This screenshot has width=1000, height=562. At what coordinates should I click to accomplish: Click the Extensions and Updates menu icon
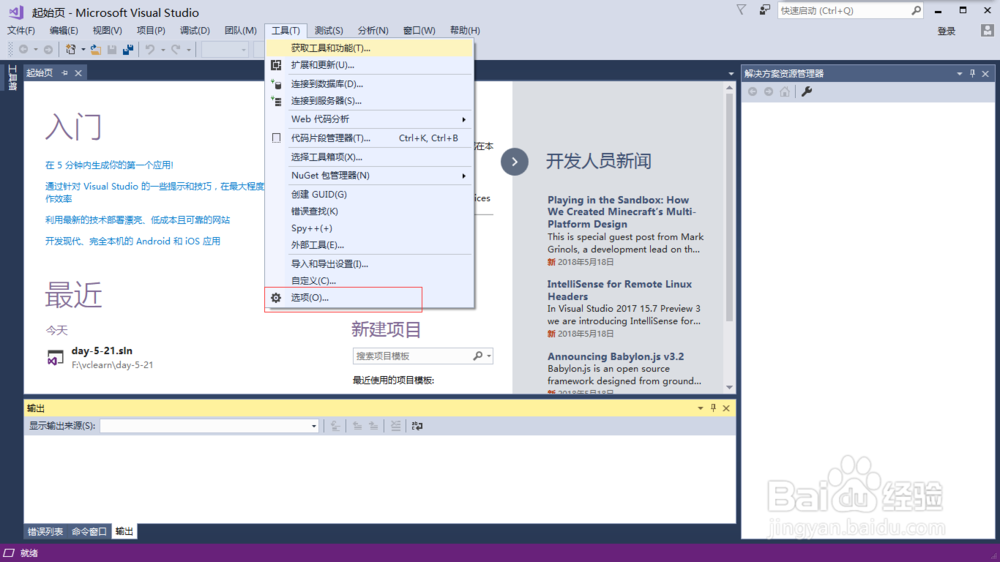coord(276,65)
